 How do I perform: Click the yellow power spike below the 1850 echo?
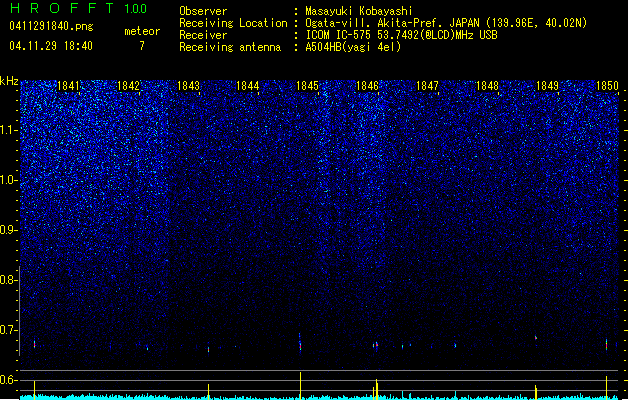[x=607, y=387]
